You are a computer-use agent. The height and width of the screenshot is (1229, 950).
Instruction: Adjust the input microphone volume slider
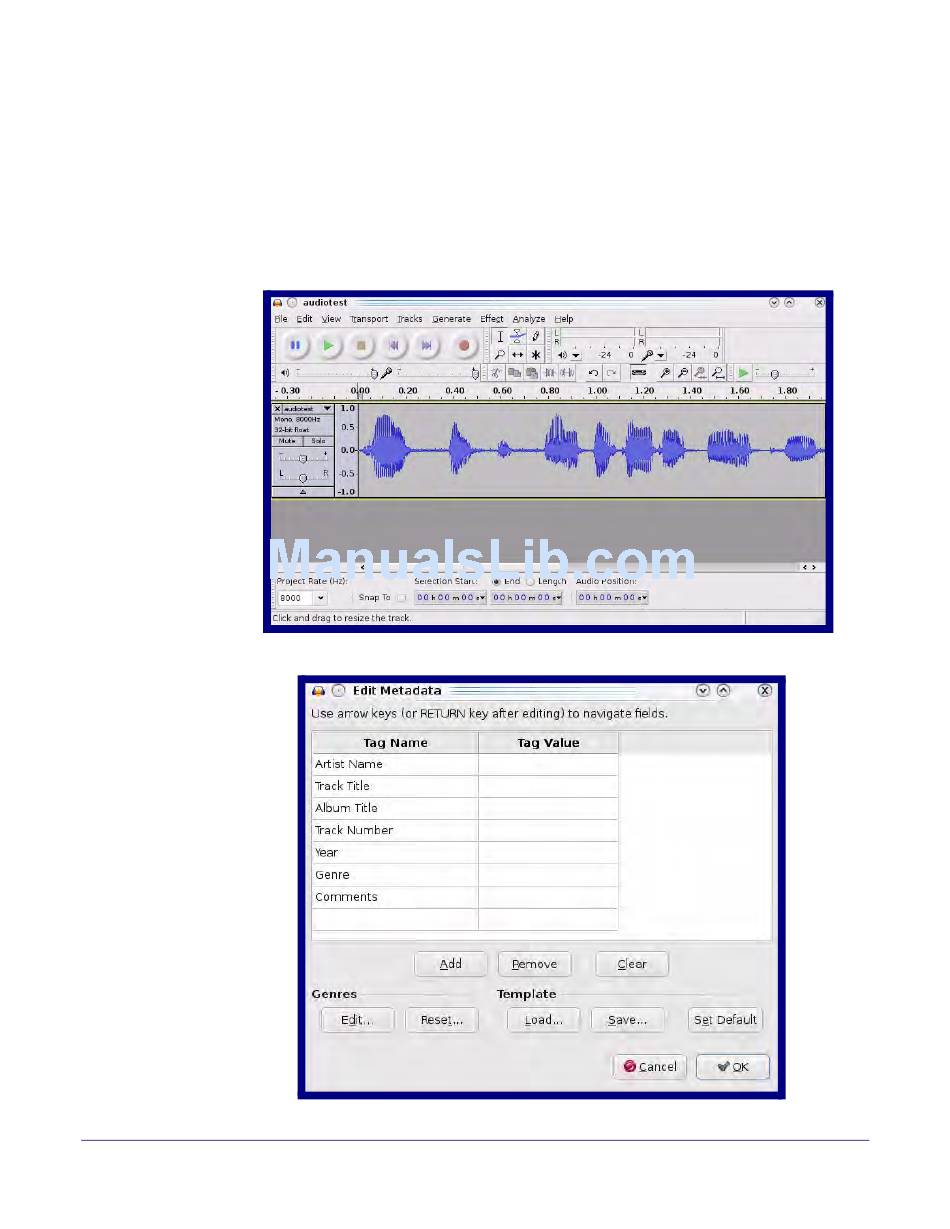pos(437,372)
